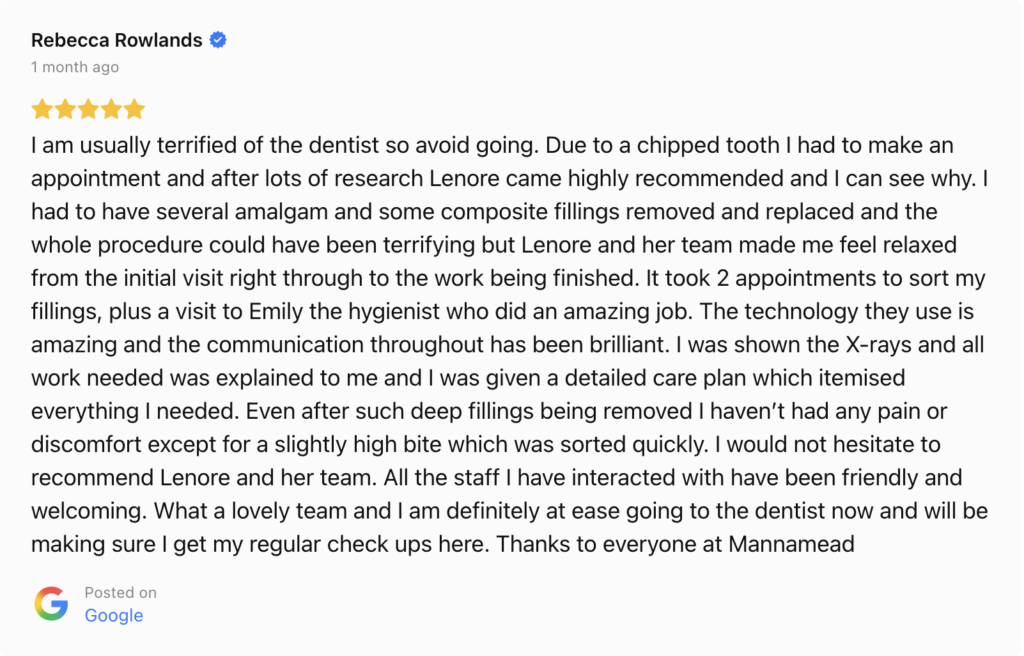Click the fourth gold rating star
This screenshot has width=1024, height=656.
[111, 109]
